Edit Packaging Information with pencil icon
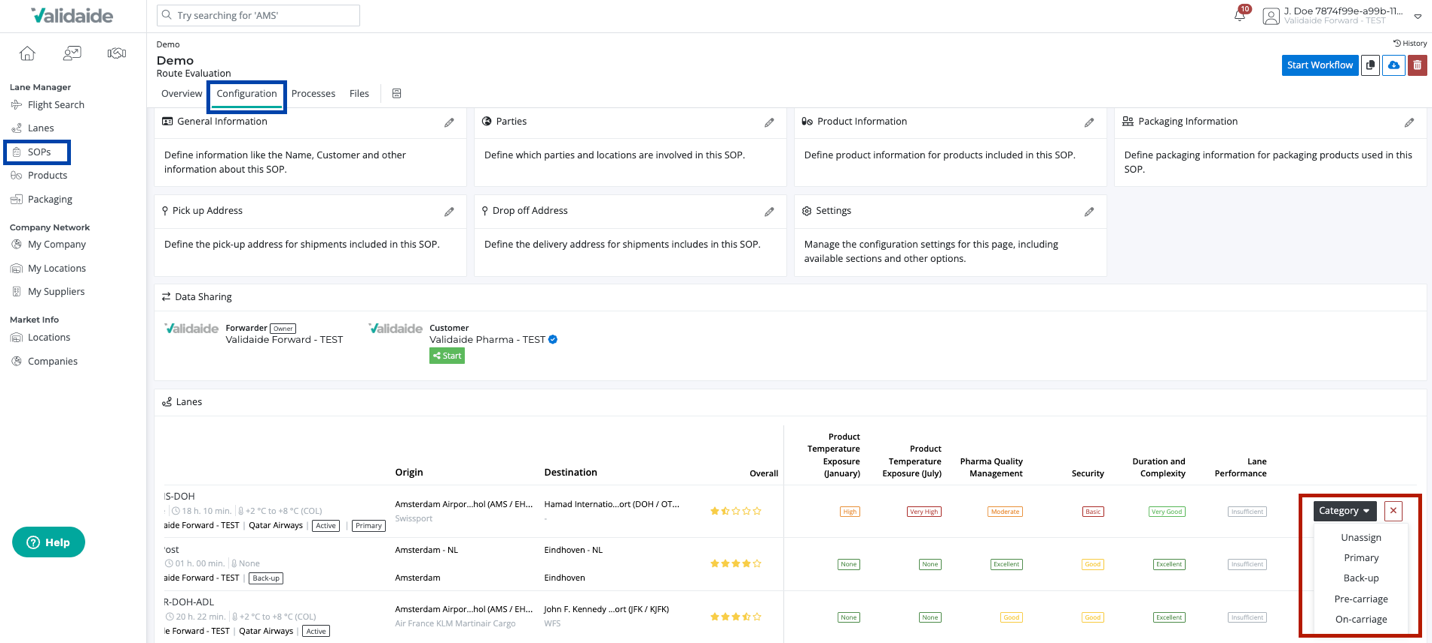 click(x=1409, y=123)
